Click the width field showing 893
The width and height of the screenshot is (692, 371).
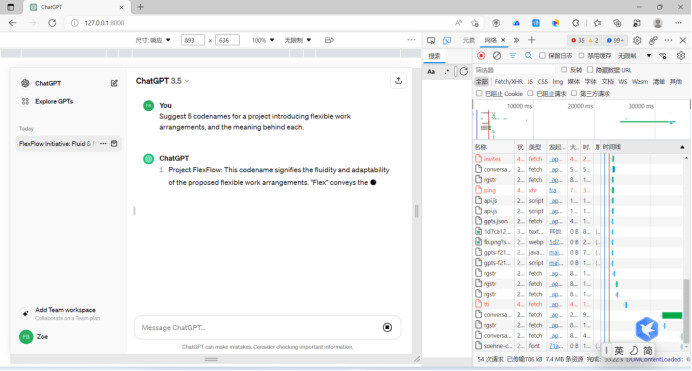click(192, 40)
